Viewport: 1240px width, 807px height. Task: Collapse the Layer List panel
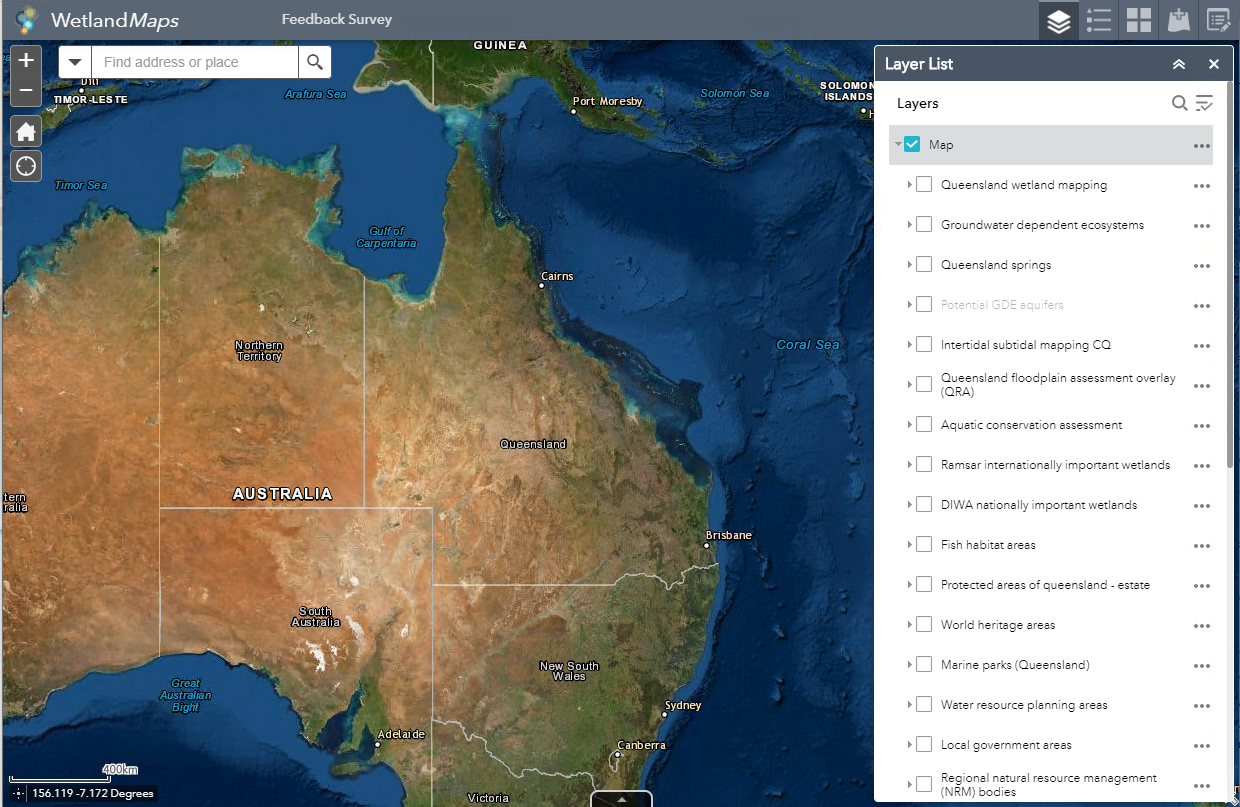[1179, 64]
